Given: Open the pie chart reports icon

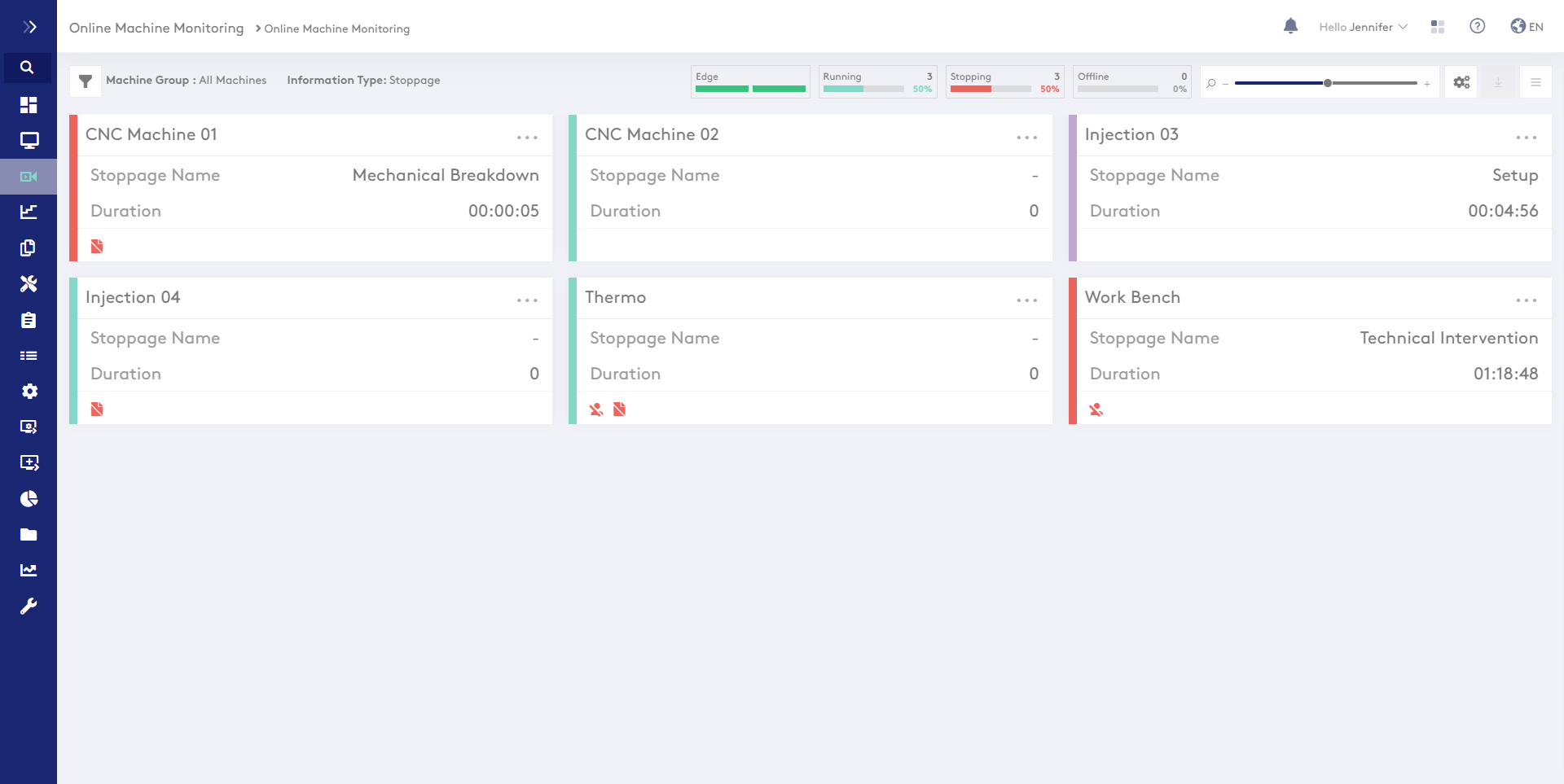Looking at the screenshot, I should pyautogui.click(x=29, y=498).
